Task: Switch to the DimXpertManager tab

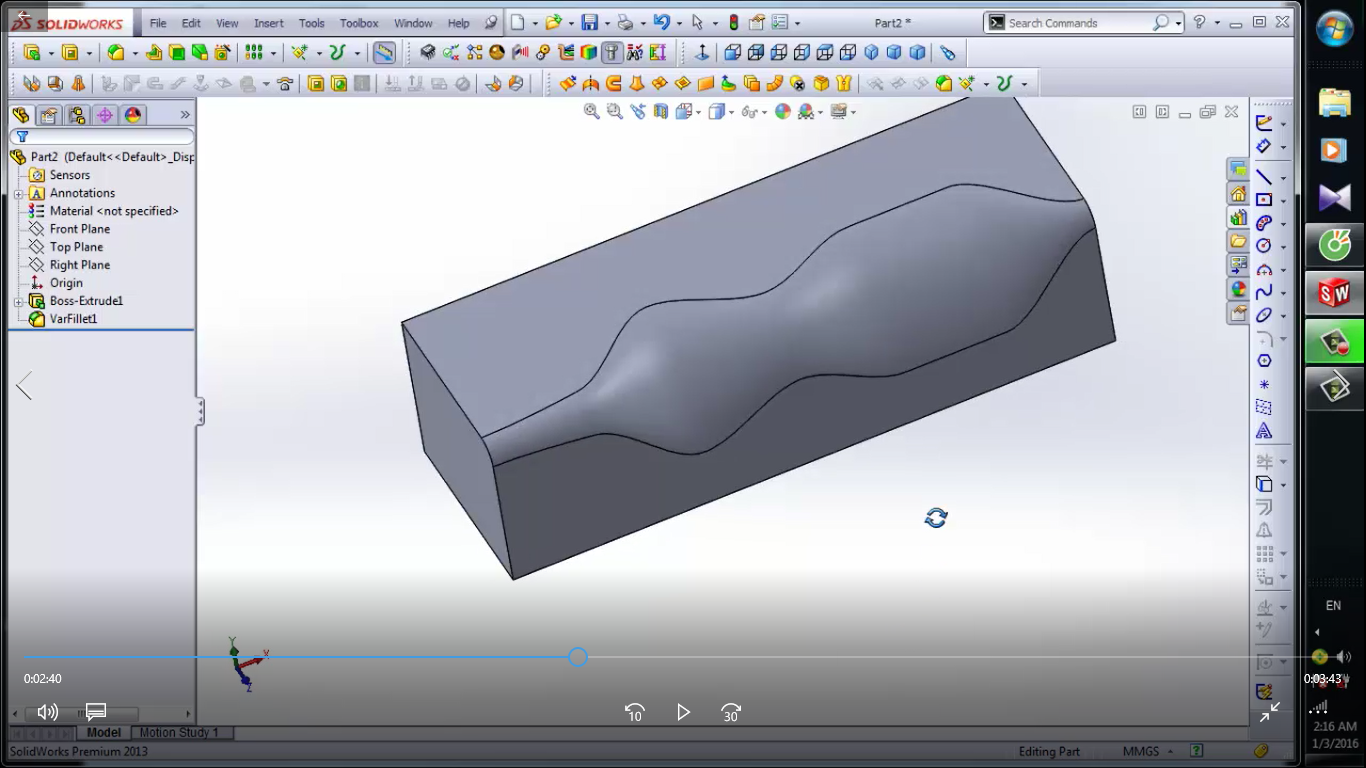Action: (x=105, y=115)
